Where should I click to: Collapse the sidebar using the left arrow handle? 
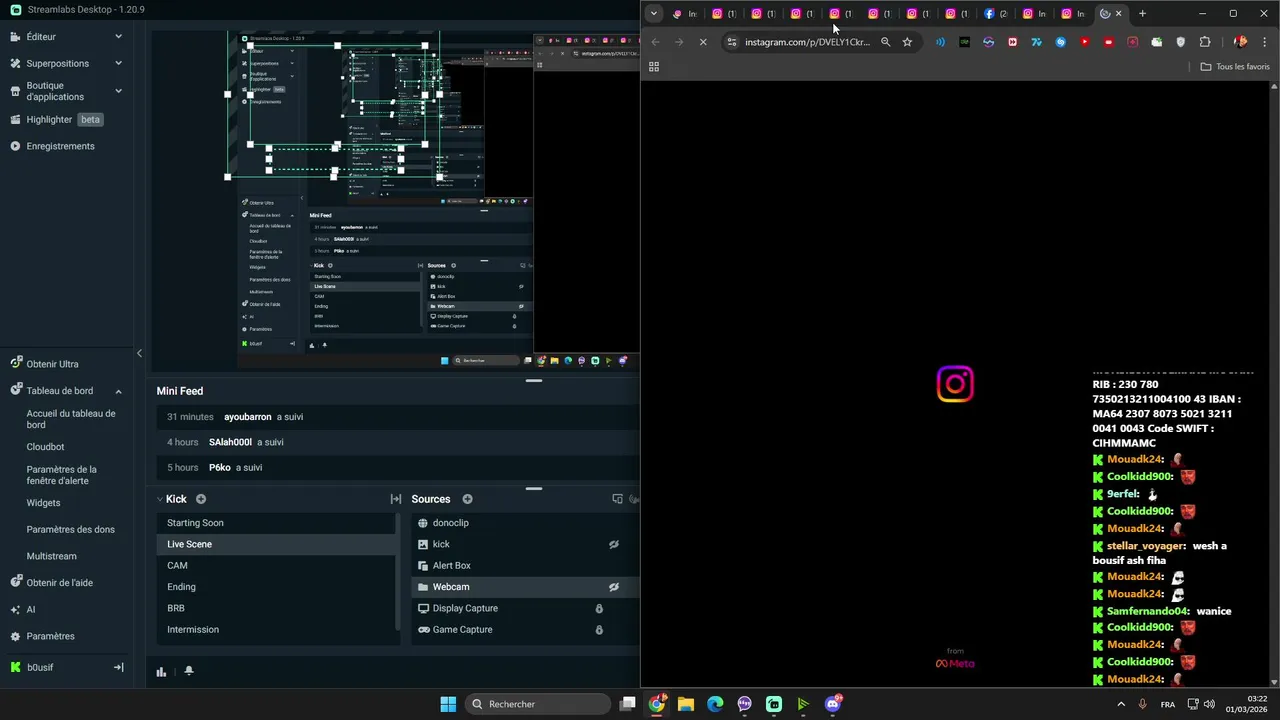(139, 353)
